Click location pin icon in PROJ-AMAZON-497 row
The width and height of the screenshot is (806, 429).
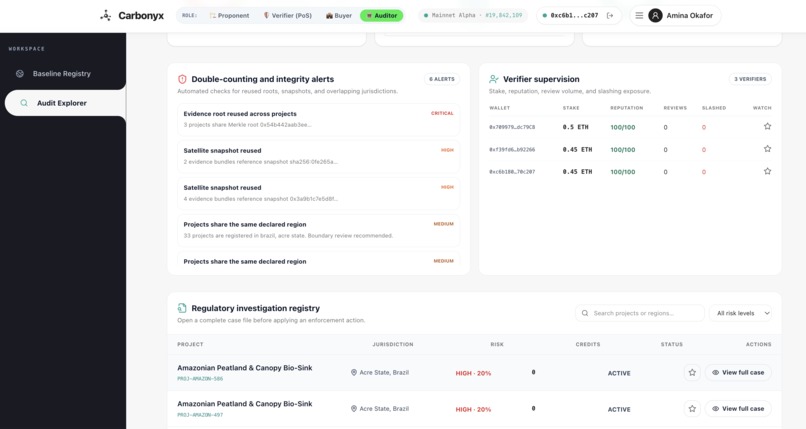354,408
